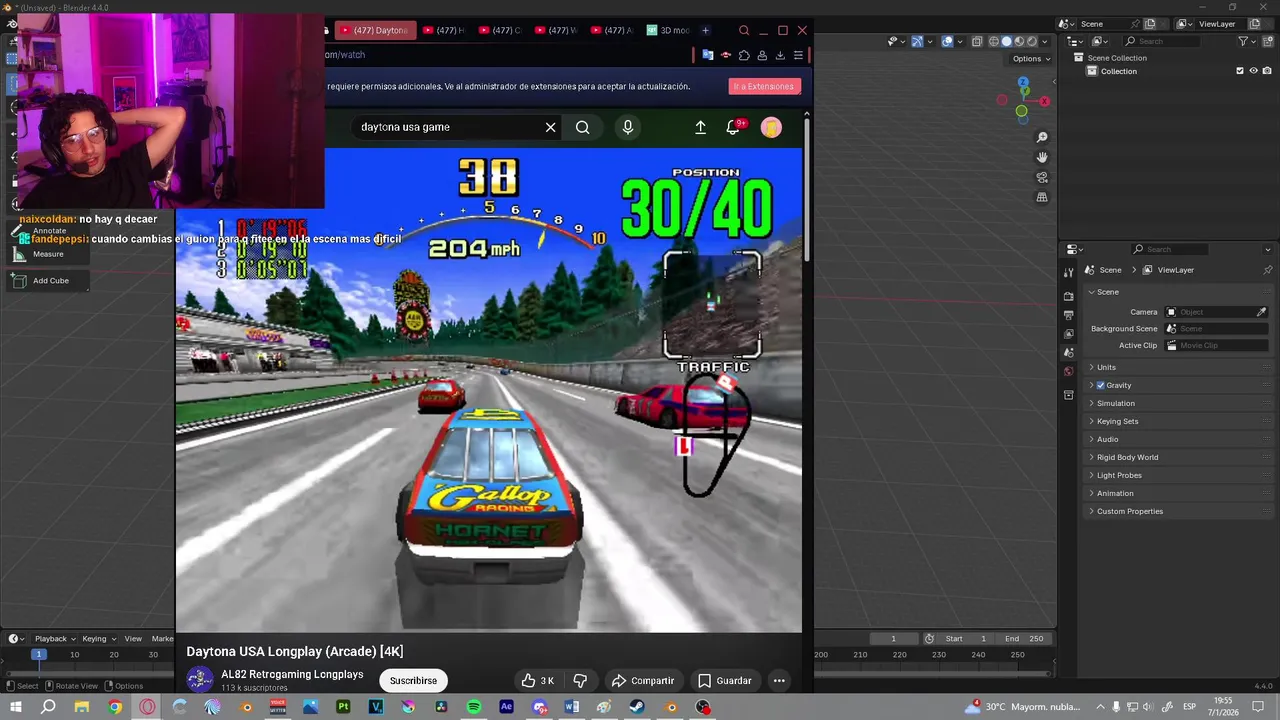Open the viewport shading options dropdown arrow
Viewport: 1280px width, 720px height.
tap(1047, 41)
